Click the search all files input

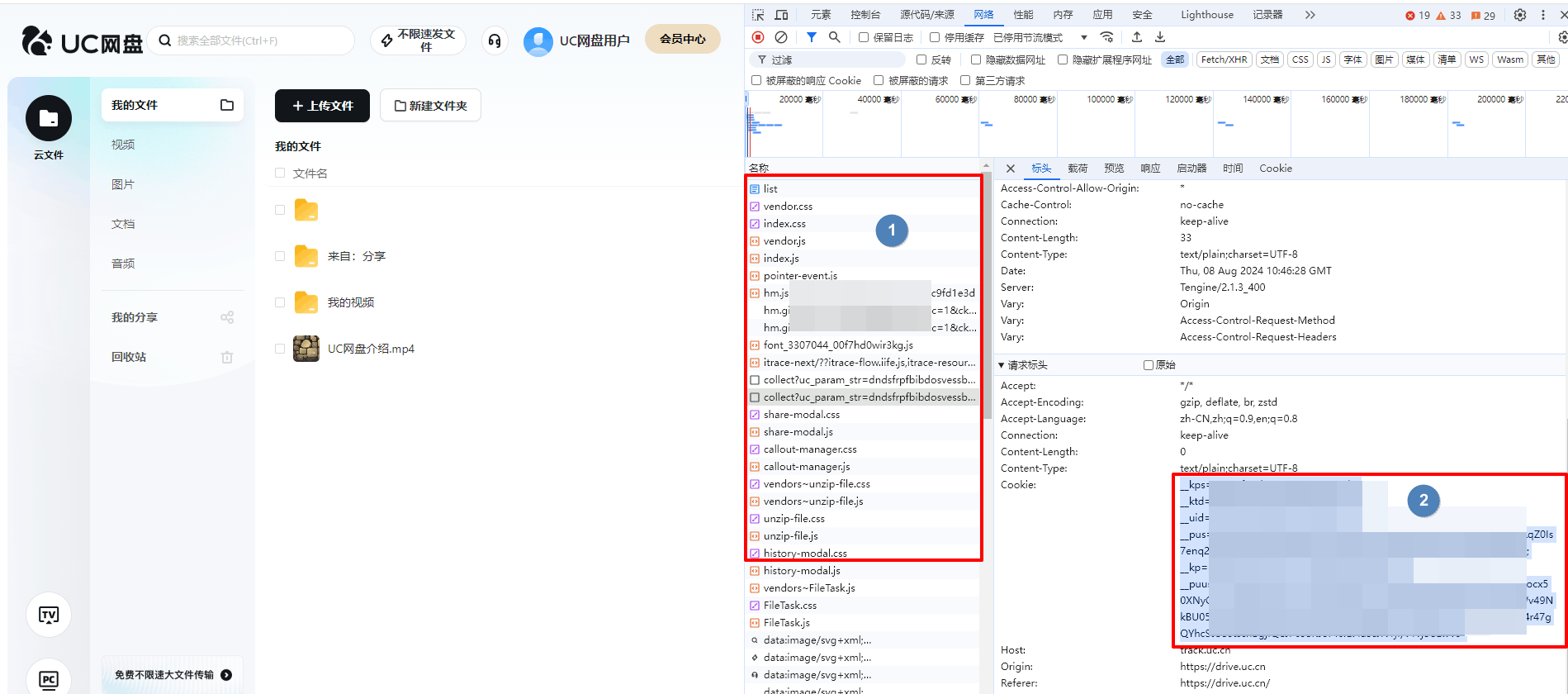[x=256, y=40]
